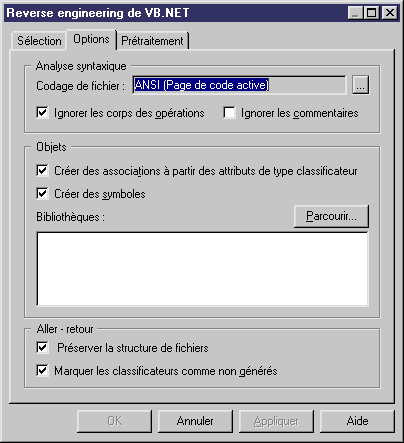Image resolution: width=404 pixels, height=443 pixels.
Task: Uncheck Ignorer les corps des opérations
Action: click(x=42, y=113)
